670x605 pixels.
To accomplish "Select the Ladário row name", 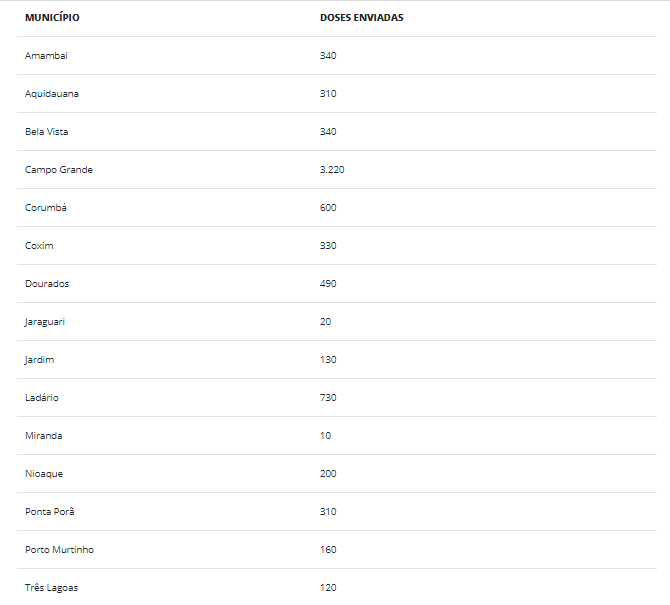I will tap(42, 398).
